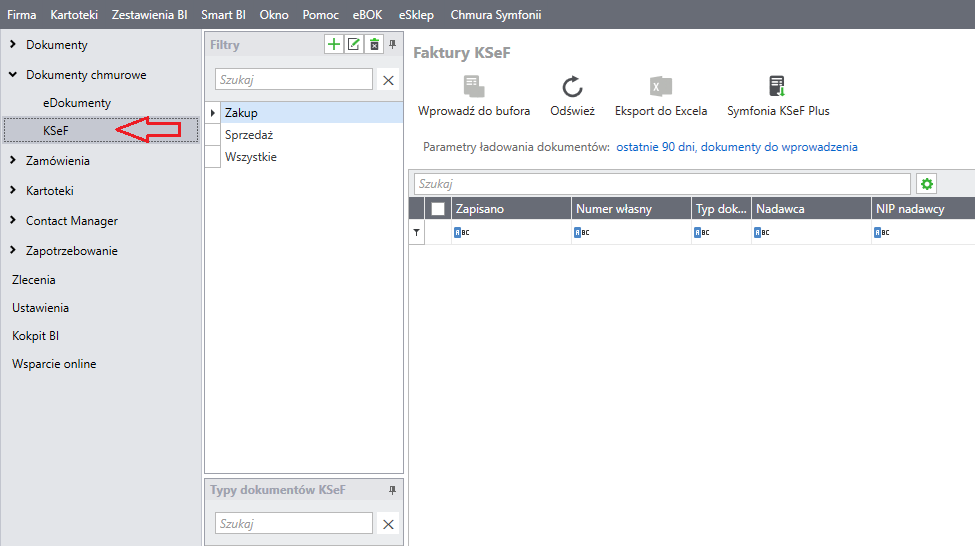Open Symfonia KSeF Plus

tap(777, 87)
